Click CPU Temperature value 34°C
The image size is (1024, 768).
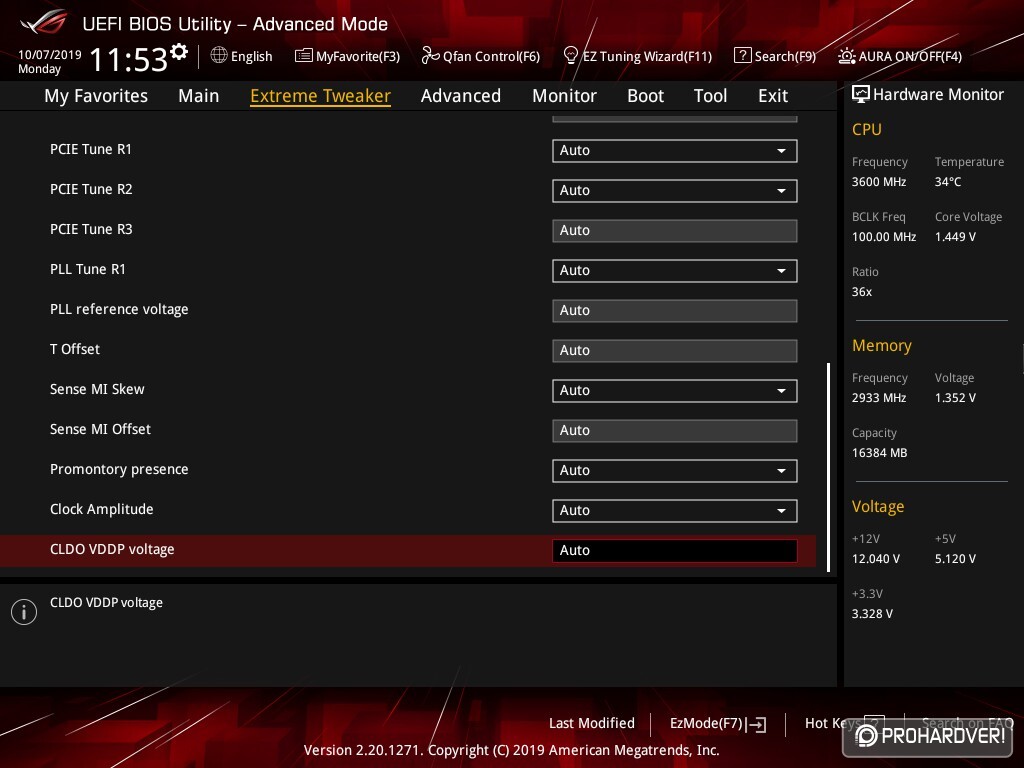948,182
